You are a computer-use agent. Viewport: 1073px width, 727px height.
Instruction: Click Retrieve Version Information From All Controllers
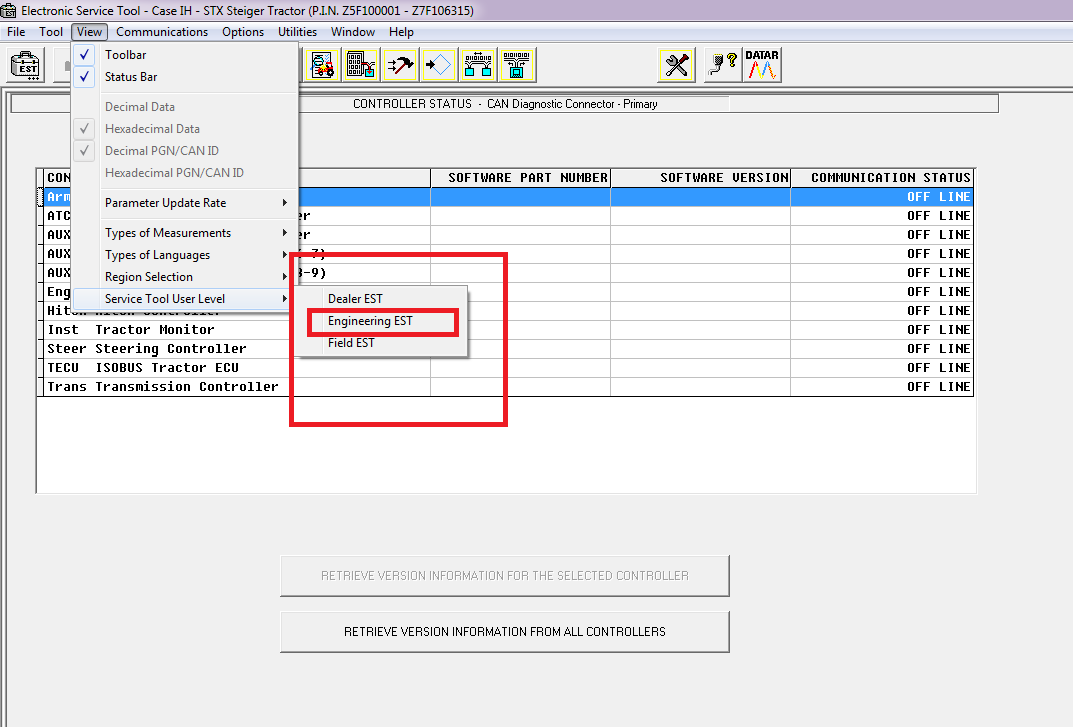pos(504,631)
